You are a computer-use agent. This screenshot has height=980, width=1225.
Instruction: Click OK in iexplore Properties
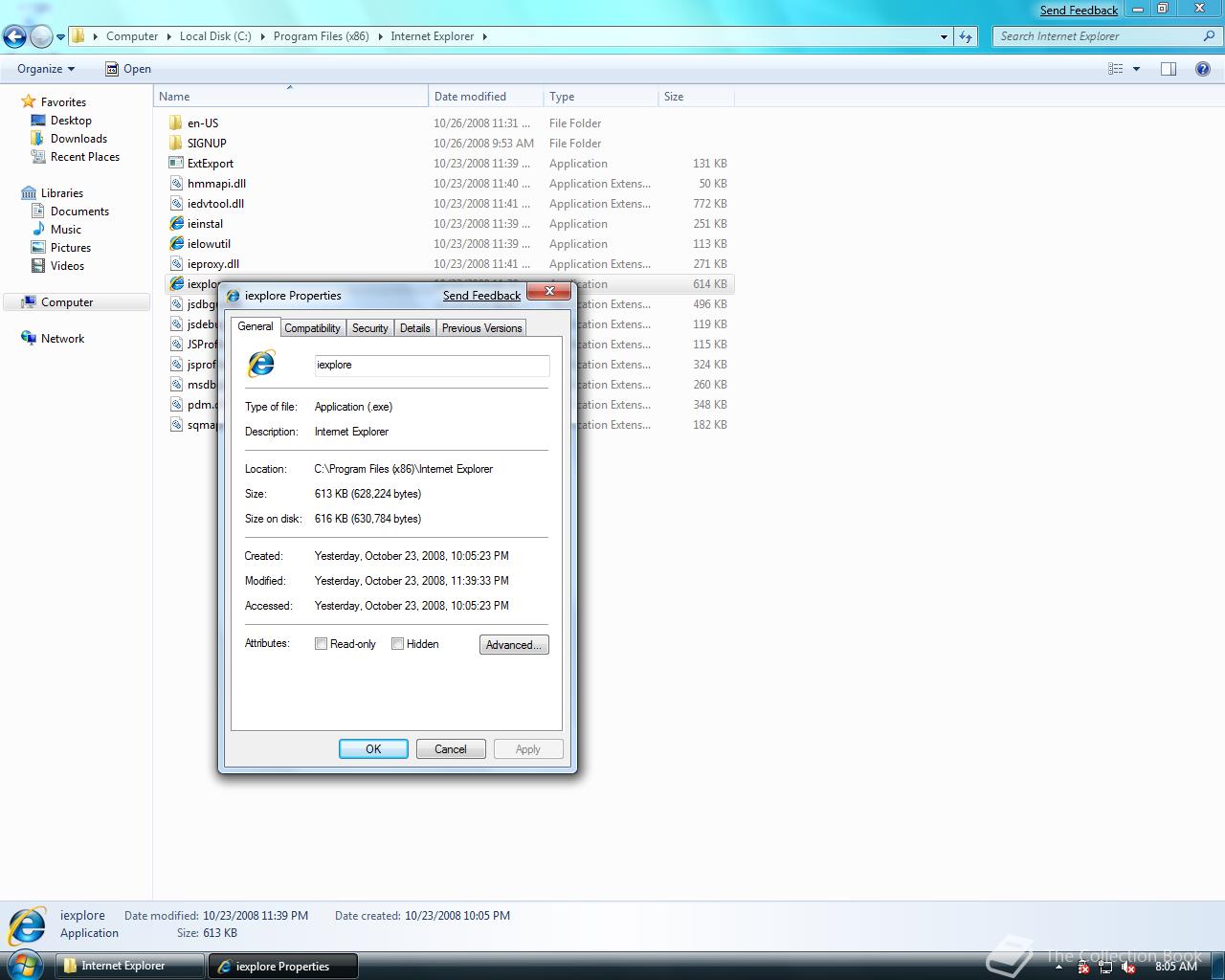(373, 749)
